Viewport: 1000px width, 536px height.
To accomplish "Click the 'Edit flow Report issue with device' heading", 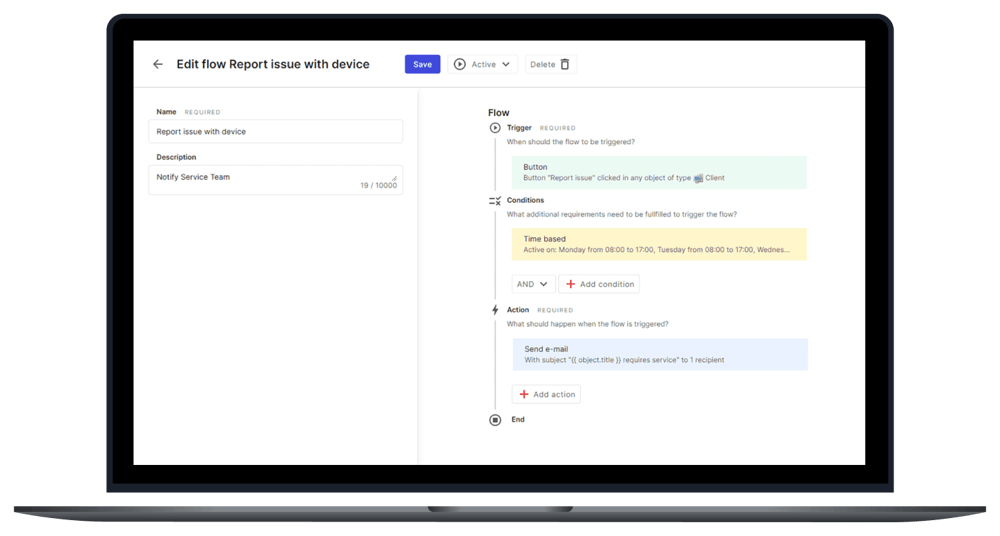I will click(273, 64).
